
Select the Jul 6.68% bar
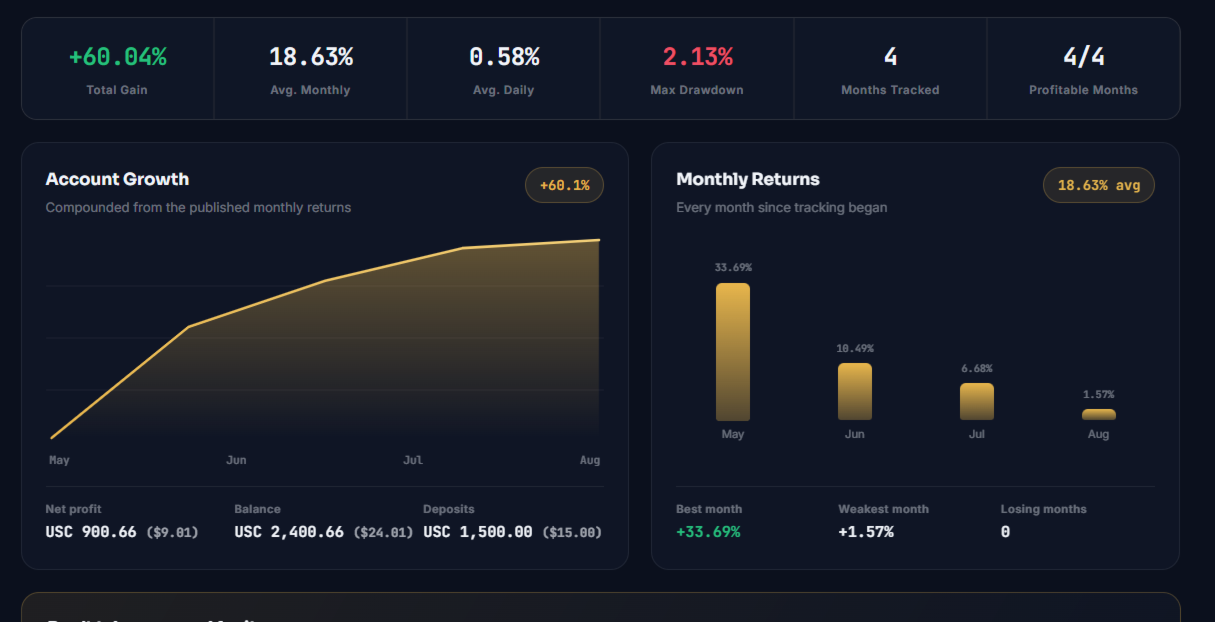click(x=977, y=402)
